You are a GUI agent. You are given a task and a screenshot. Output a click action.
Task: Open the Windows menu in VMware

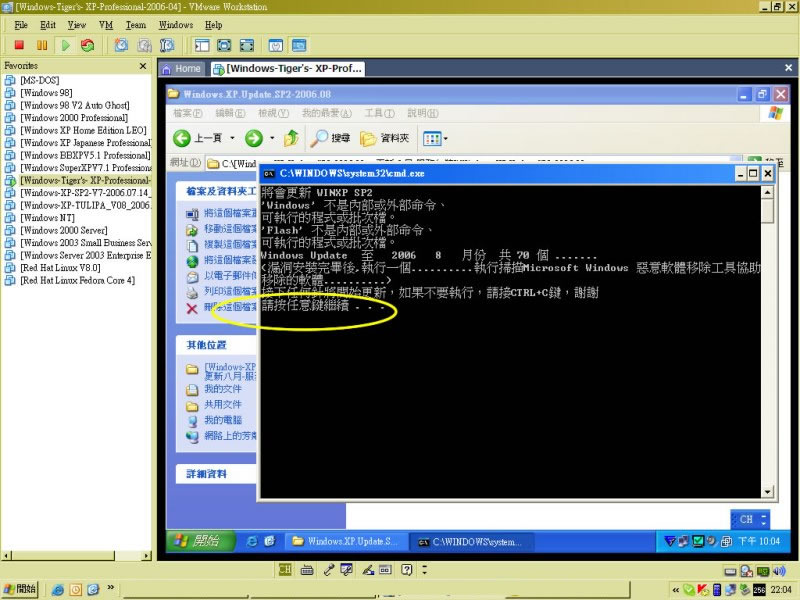click(x=176, y=25)
